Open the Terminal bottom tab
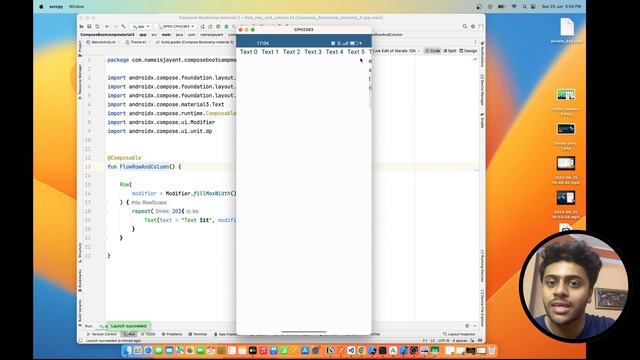 [x=198, y=334]
